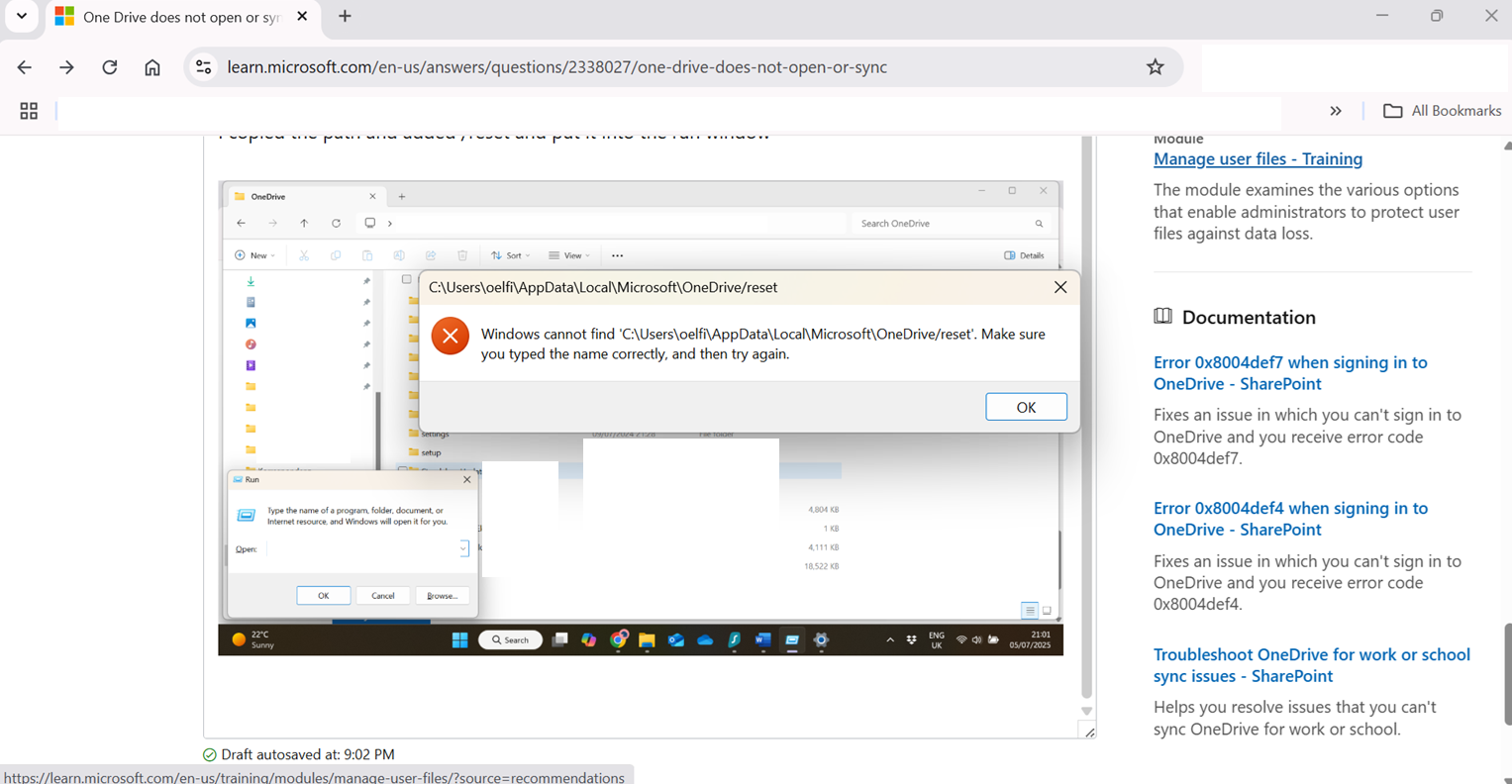The width and height of the screenshot is (1512, 784).
Task: Click the 'Draft autosaved at: 9:02 PM' text
Action: pos(308,754)
